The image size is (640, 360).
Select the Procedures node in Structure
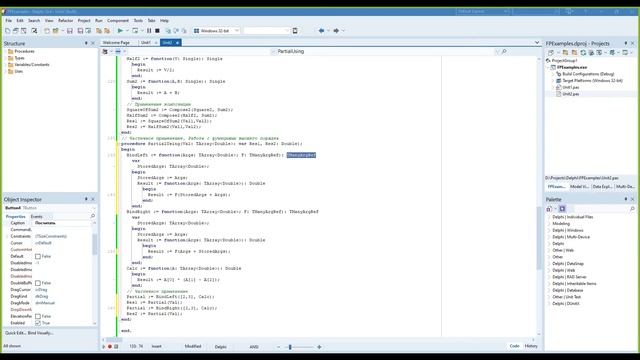tap(24, 51)
